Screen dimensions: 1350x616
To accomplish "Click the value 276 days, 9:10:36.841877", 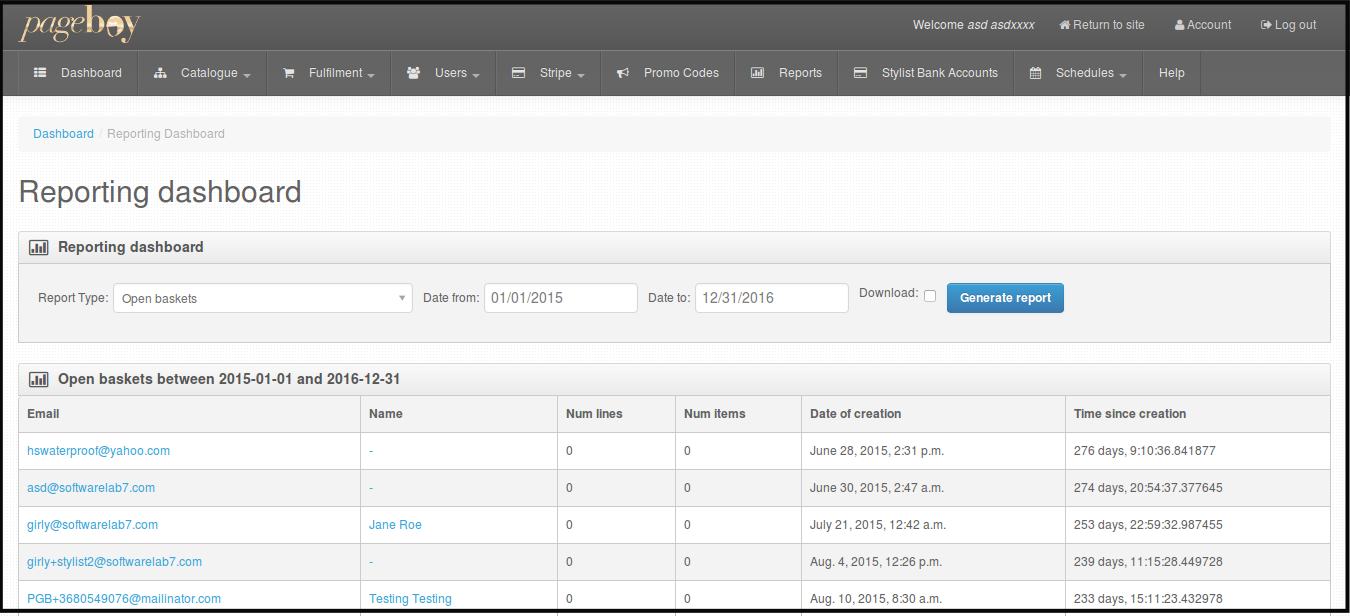I will (1145, 451).
